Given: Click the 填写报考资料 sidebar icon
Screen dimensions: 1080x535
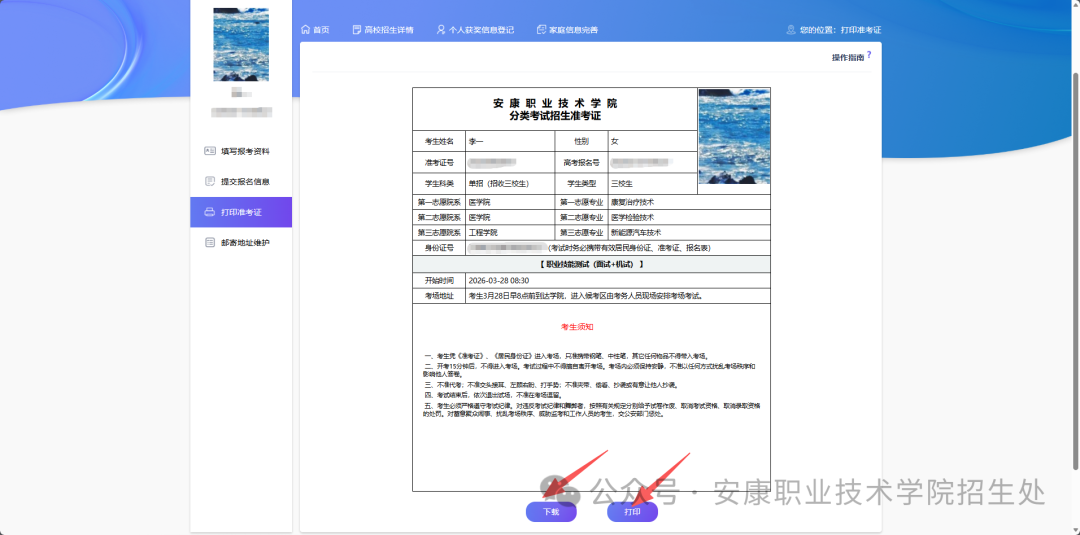Looking at the screenshot, I should (210, 151).
